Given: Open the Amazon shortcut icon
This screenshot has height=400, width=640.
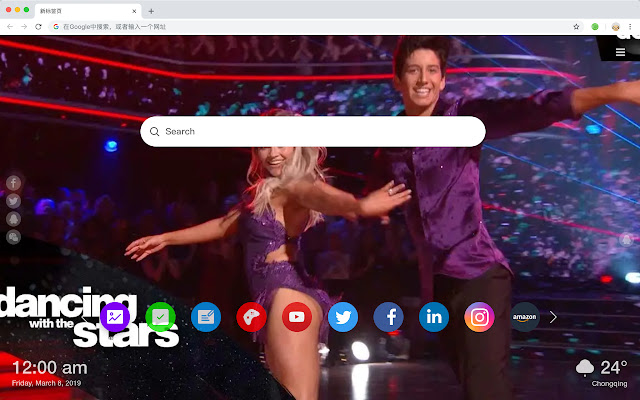Looking at the screenshot, I should (x=525, y=317).
